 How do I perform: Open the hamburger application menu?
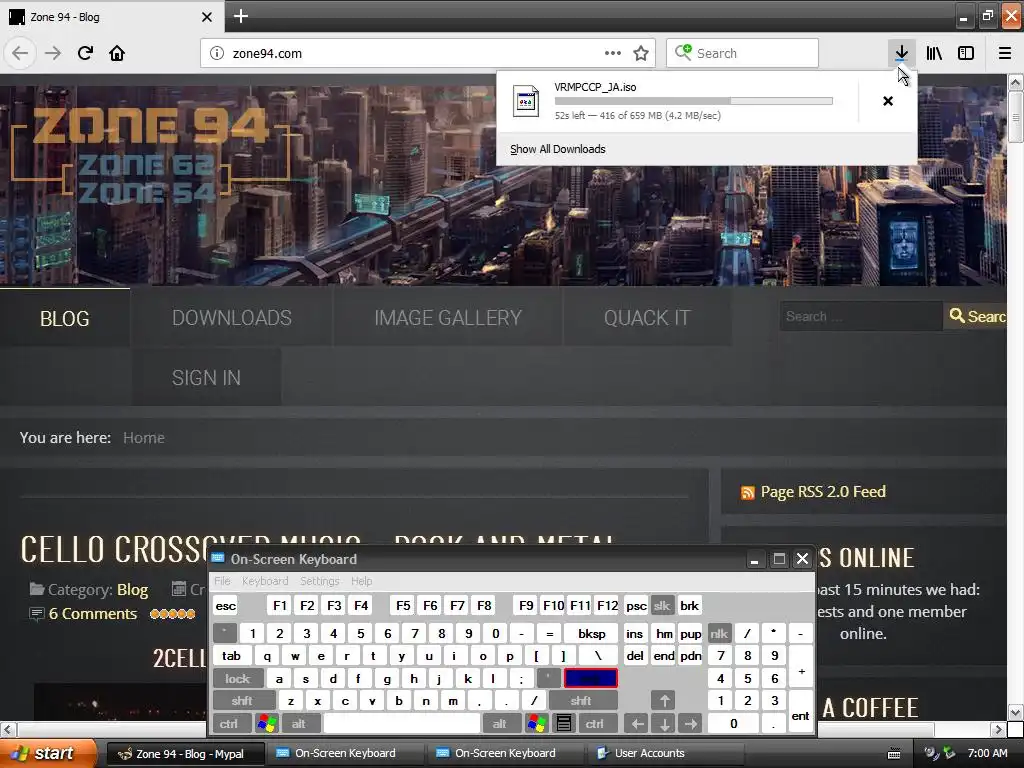(x=1005, y=53)
